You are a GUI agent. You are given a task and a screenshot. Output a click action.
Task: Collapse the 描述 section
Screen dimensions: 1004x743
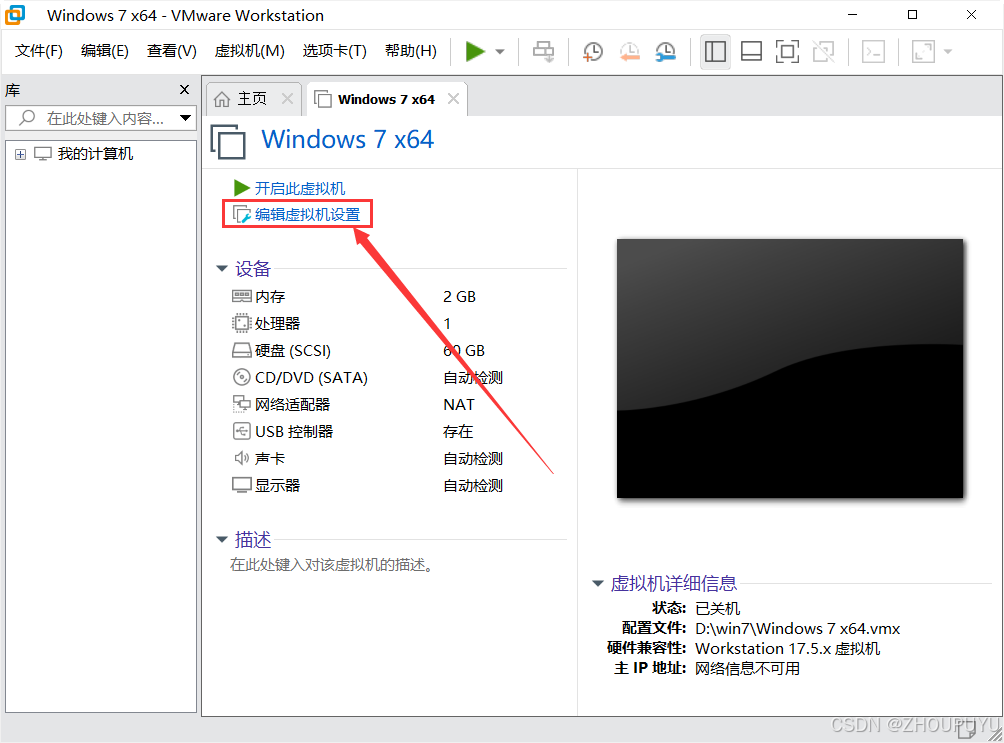coord(222,539)
